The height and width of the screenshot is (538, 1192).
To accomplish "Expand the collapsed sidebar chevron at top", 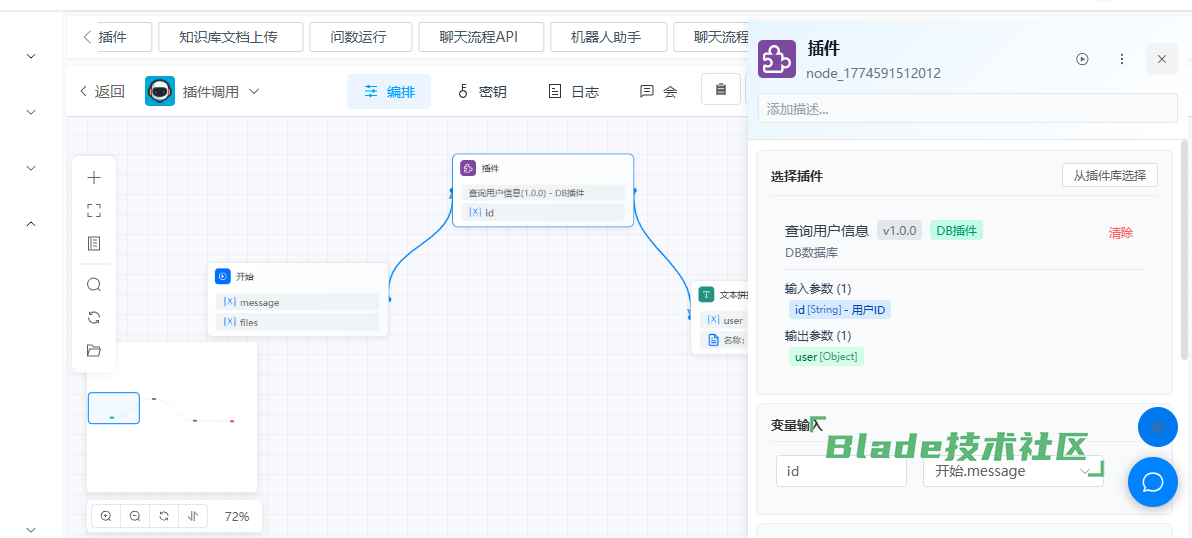I will click(31, 57).
